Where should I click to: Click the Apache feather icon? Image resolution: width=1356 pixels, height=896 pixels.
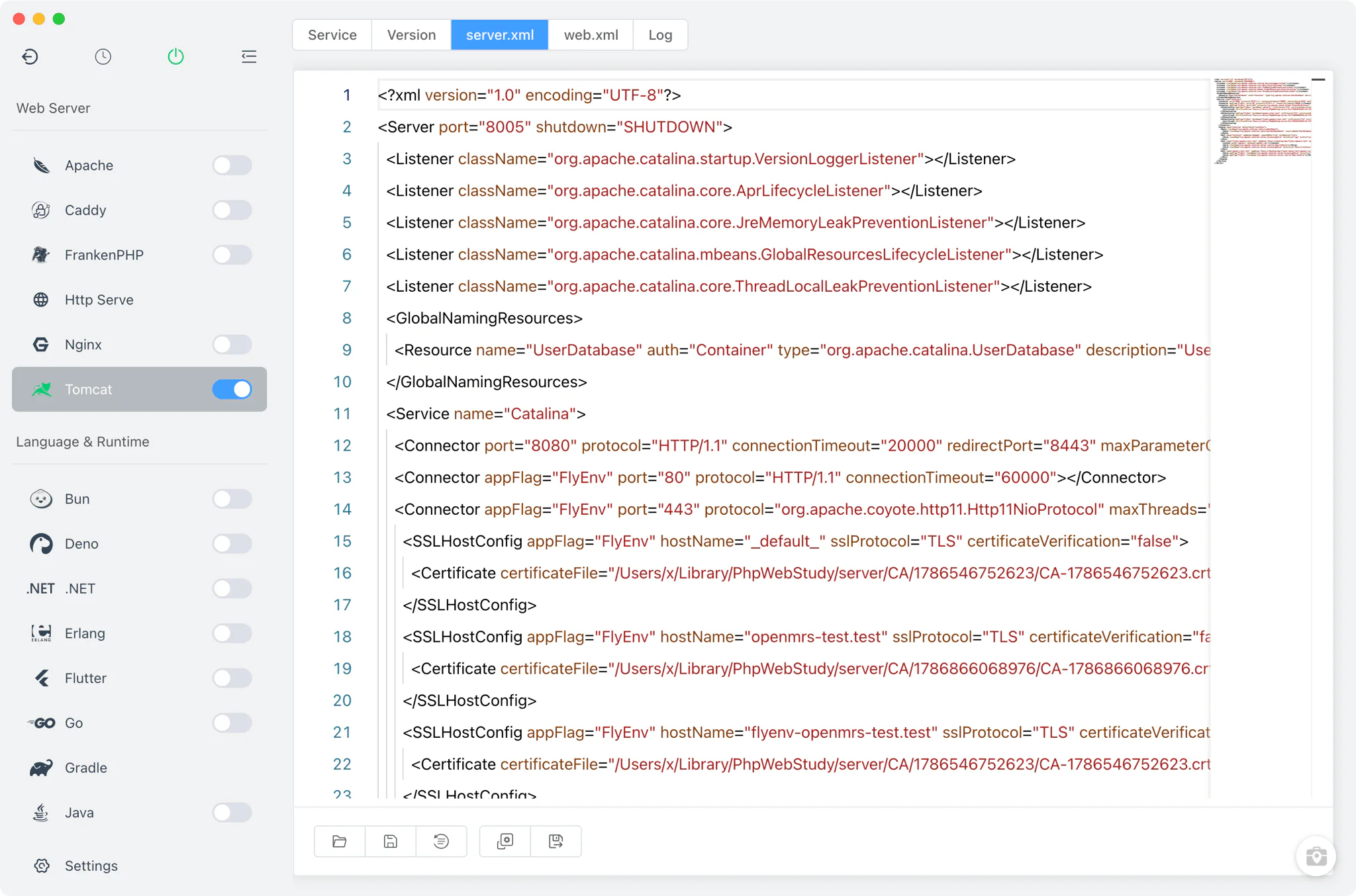pos(41,165)
